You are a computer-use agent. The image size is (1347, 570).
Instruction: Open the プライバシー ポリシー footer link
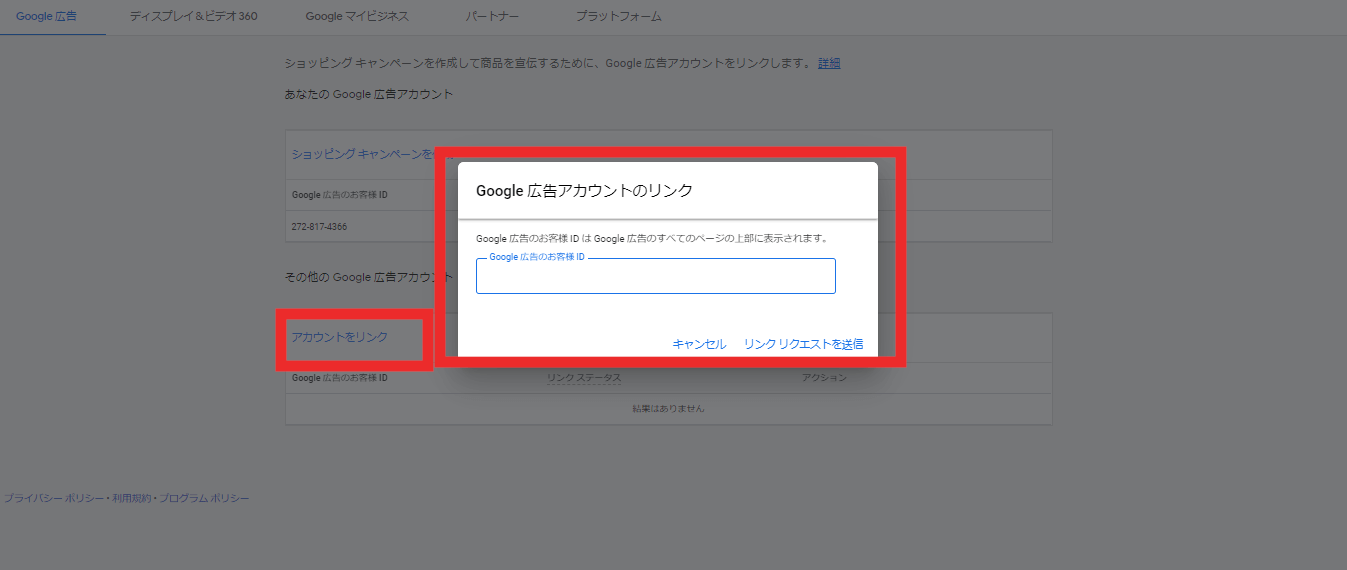point(53,498)
